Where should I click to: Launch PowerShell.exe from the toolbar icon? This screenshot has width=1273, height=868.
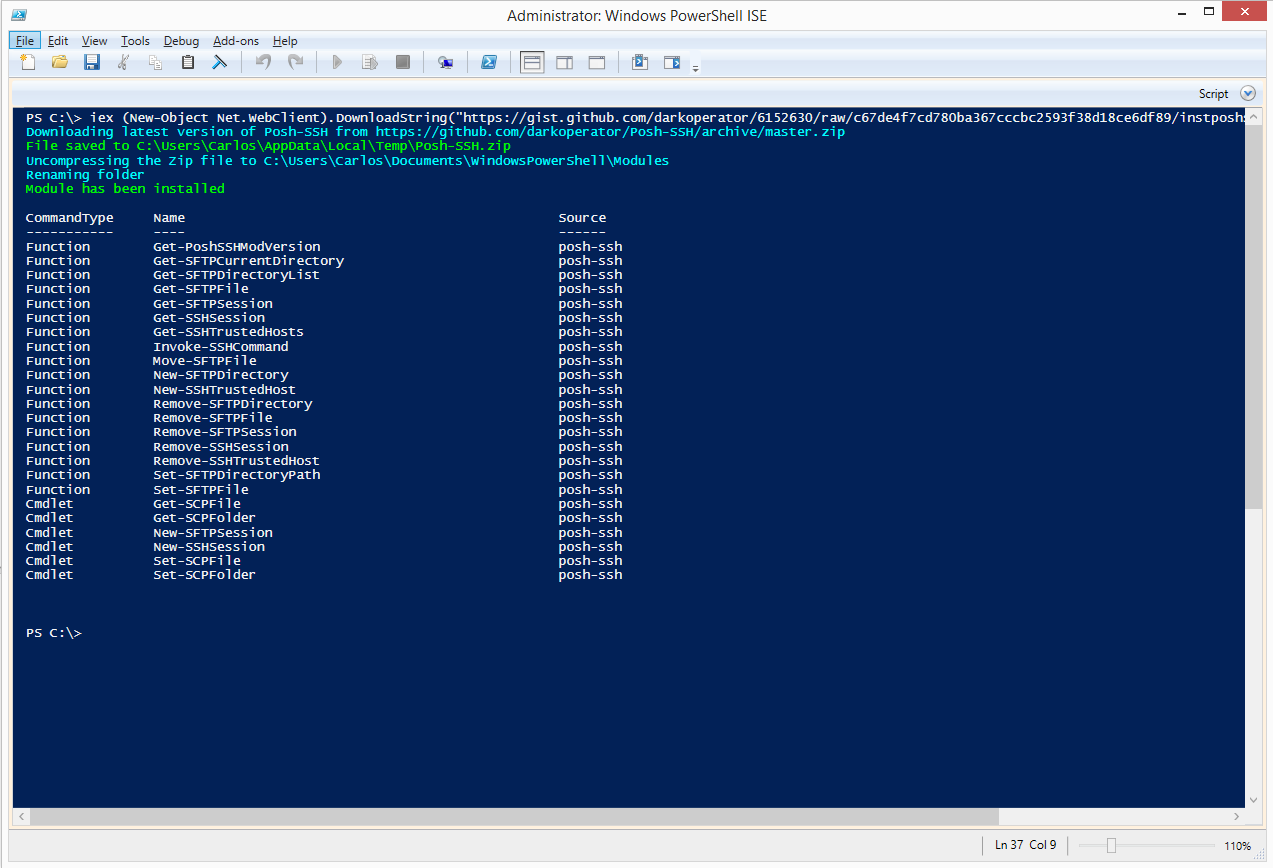tap(489, 63)
